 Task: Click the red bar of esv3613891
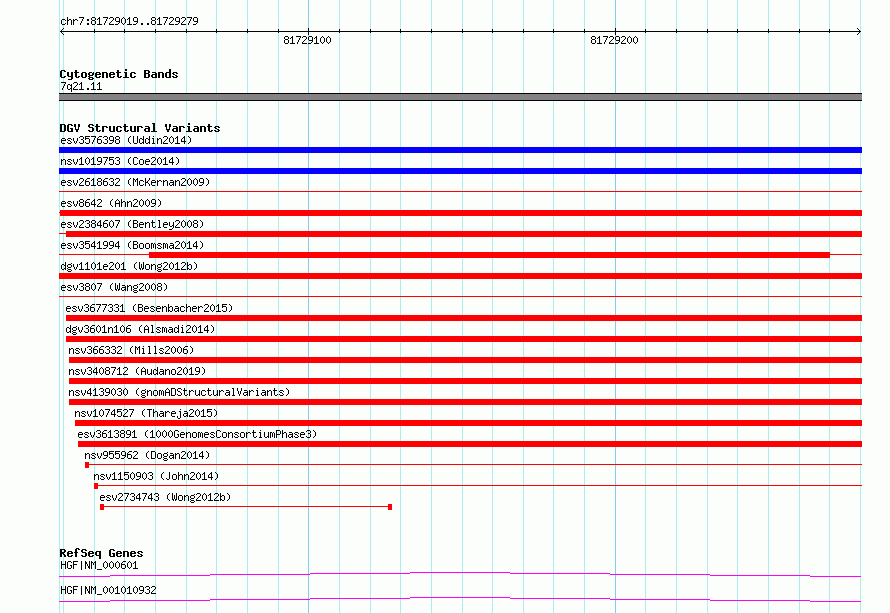[x=470, y=444]
